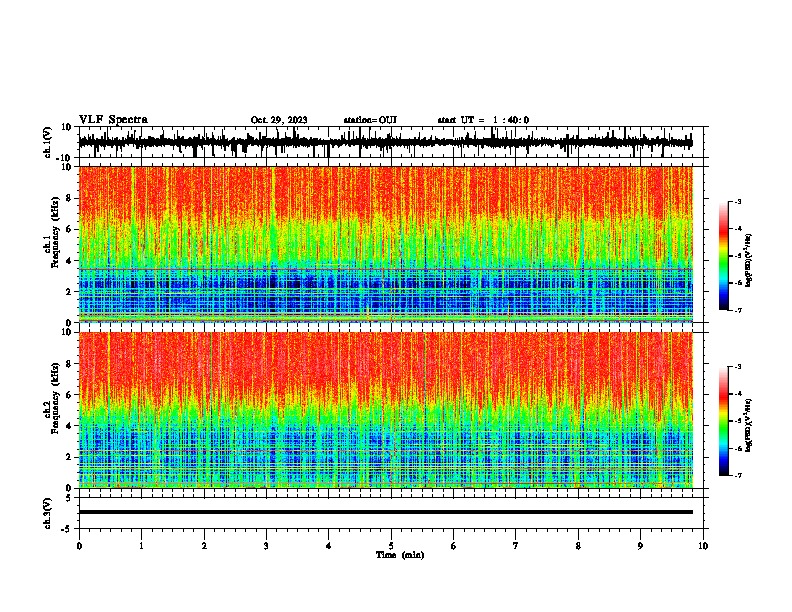792x612 pixels.
Task: Click the flat black ch.3 trace line
Action: point(385,512)
